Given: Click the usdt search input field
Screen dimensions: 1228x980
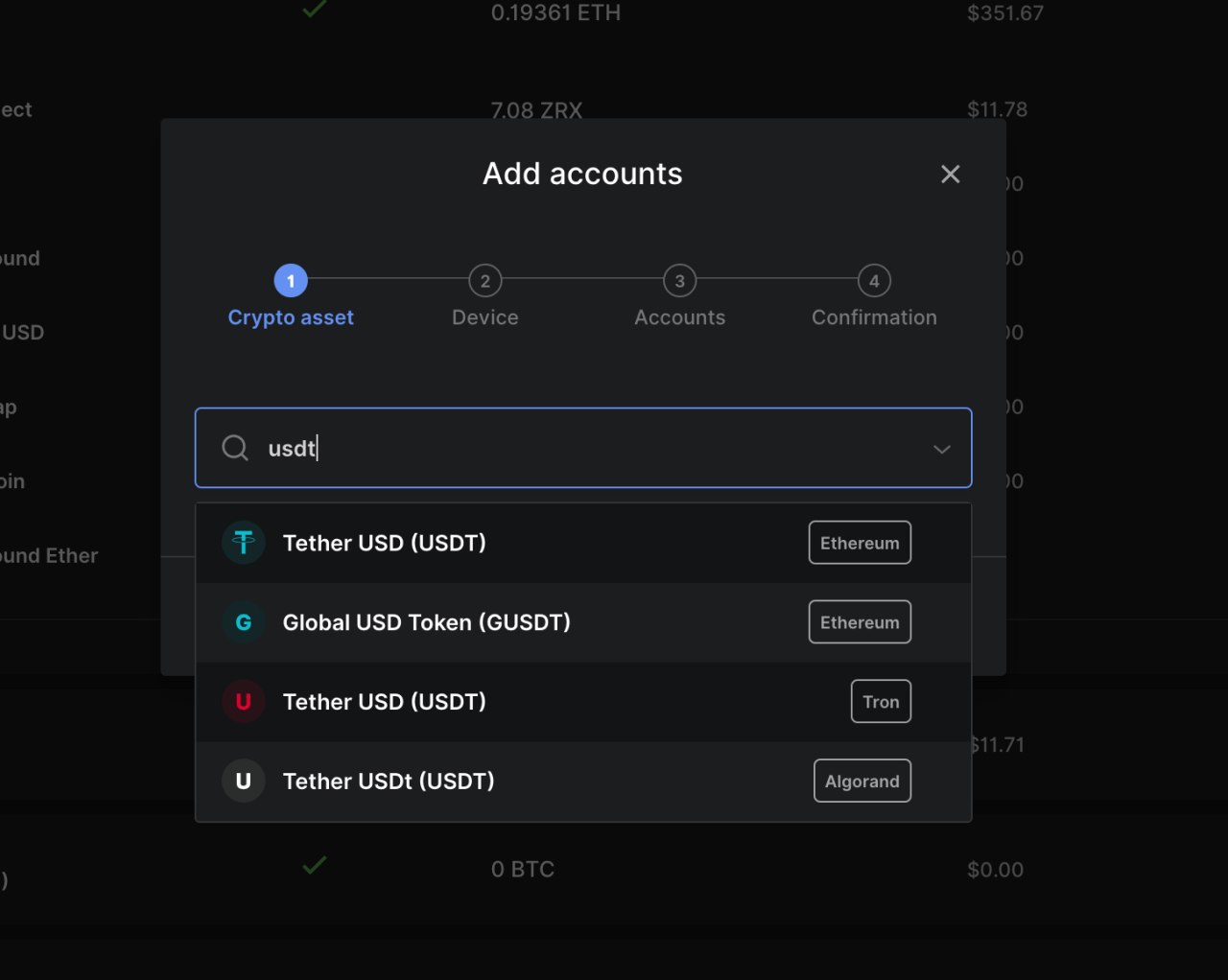Looking at the screenshot, I should point(583,448).
